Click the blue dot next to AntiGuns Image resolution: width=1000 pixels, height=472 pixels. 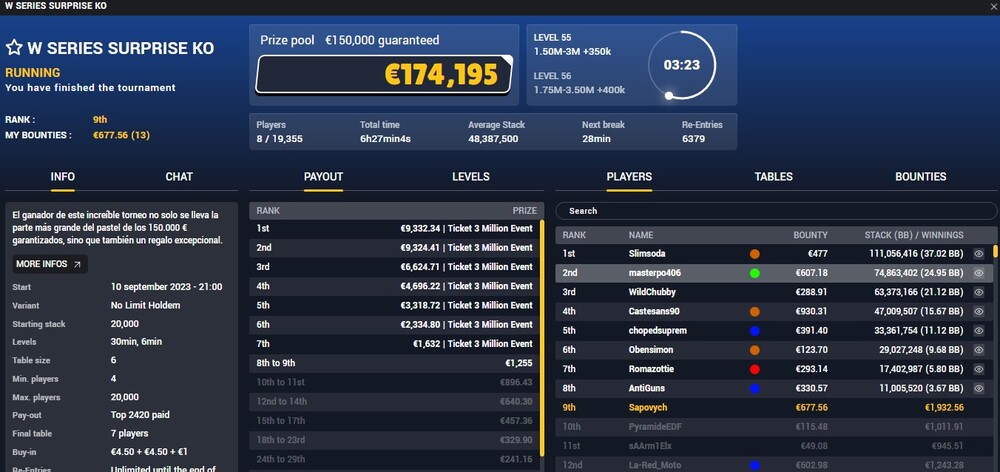(754, 388)
